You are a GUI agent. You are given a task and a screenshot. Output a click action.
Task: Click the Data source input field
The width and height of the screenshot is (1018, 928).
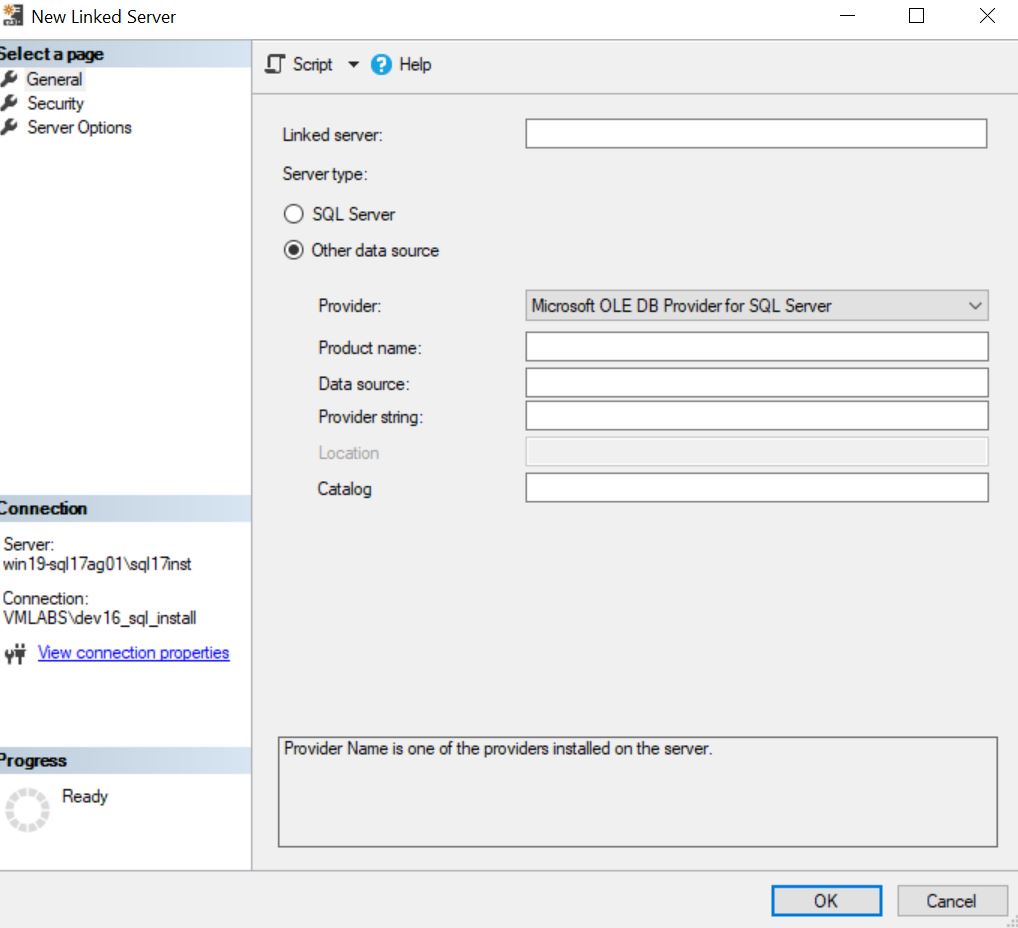click(756, 382)
